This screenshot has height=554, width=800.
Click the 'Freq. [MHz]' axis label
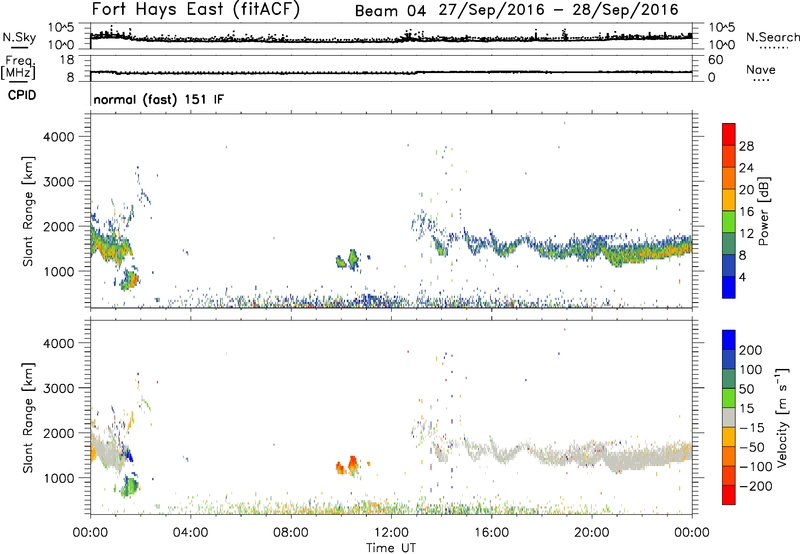click(19, 68)
